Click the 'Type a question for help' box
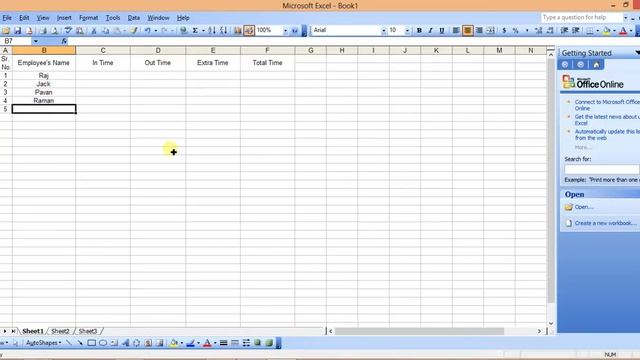Viewport: 640px width, 360px height. coord(581,18)
